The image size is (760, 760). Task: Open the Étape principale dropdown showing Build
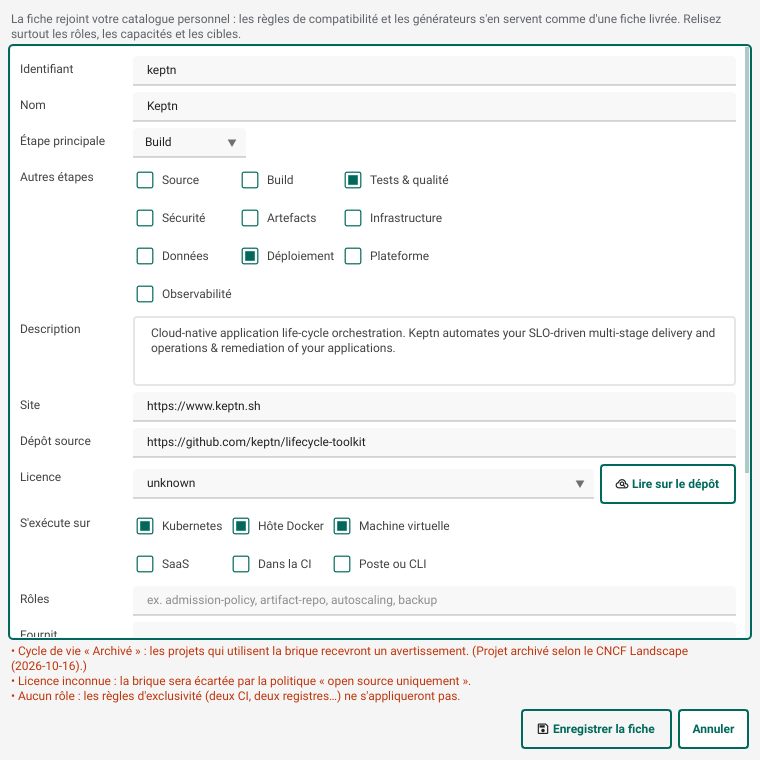point(190,142)
